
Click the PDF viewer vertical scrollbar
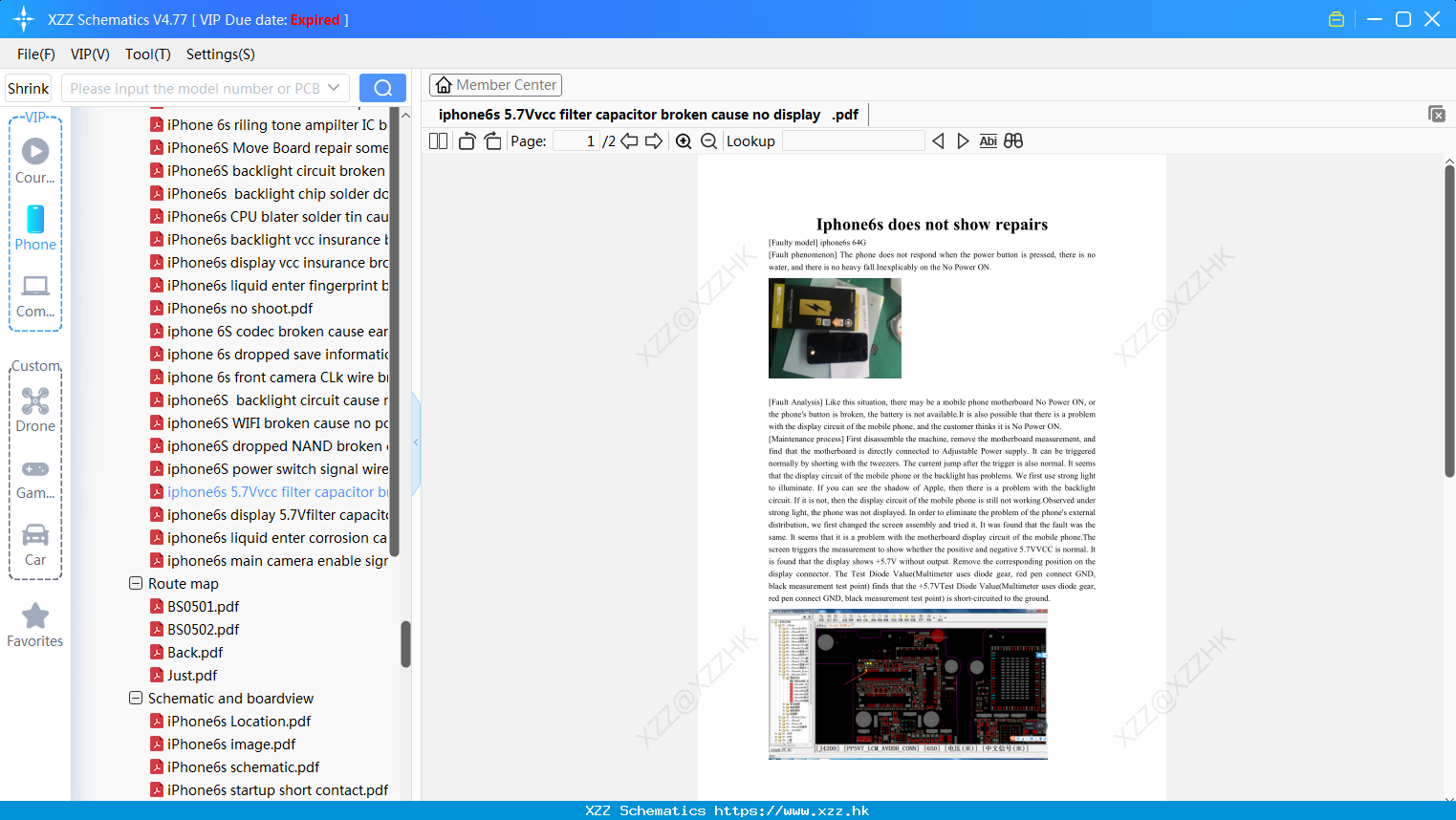pyautogui.click(x=1449, y=320)
